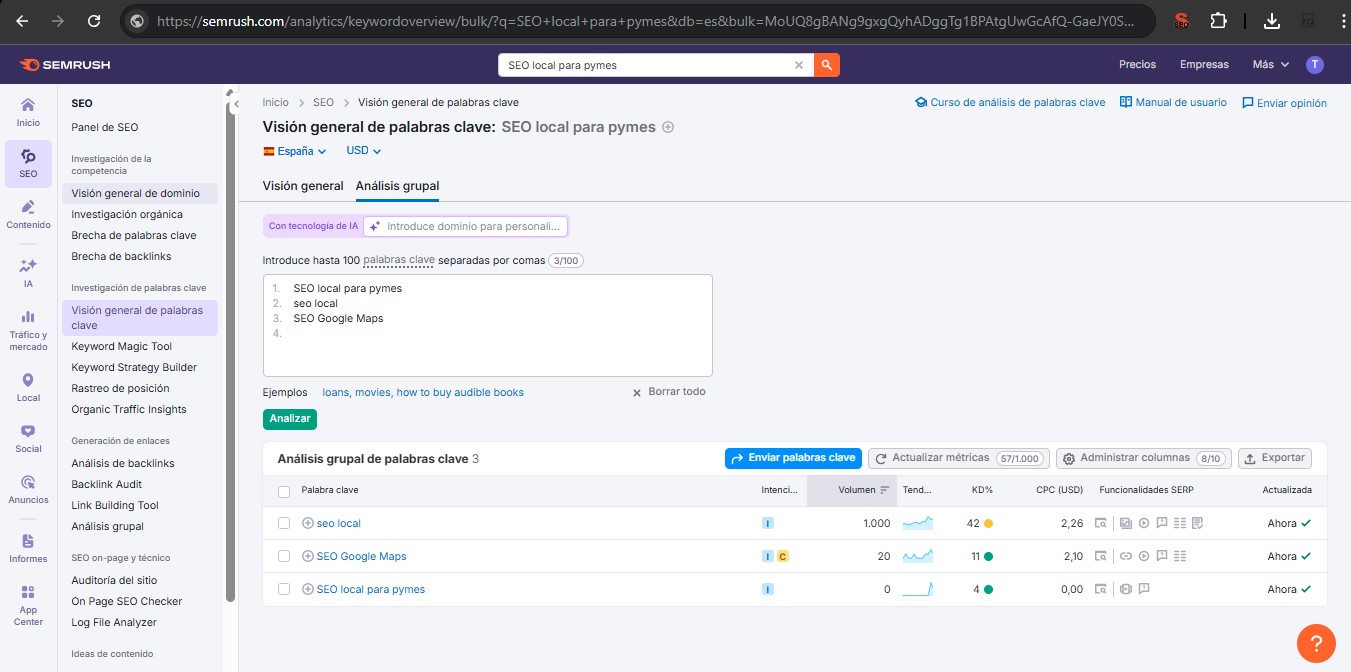Screen dimensions: 1351x672
Task: Check the box for 'seo local' row
Action: (x=284, y=523)
